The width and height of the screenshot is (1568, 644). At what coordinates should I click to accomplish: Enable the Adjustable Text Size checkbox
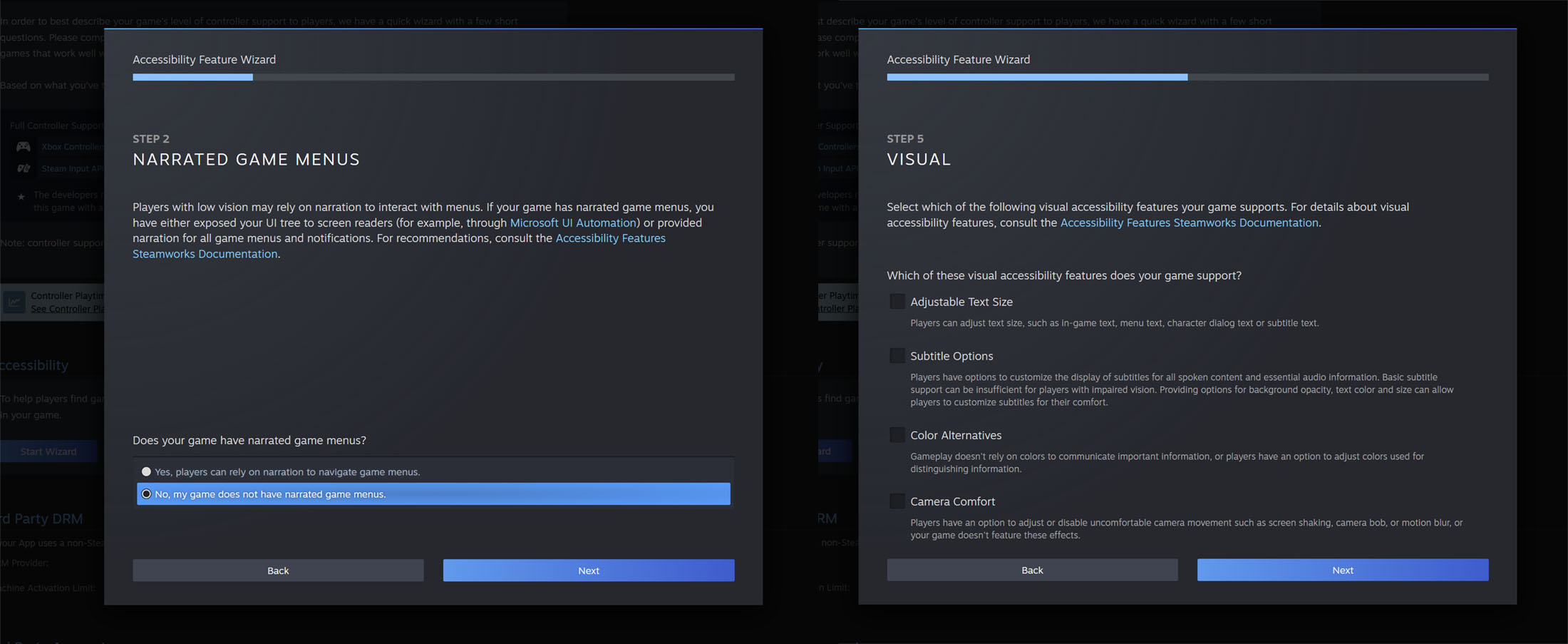(897, 302)
